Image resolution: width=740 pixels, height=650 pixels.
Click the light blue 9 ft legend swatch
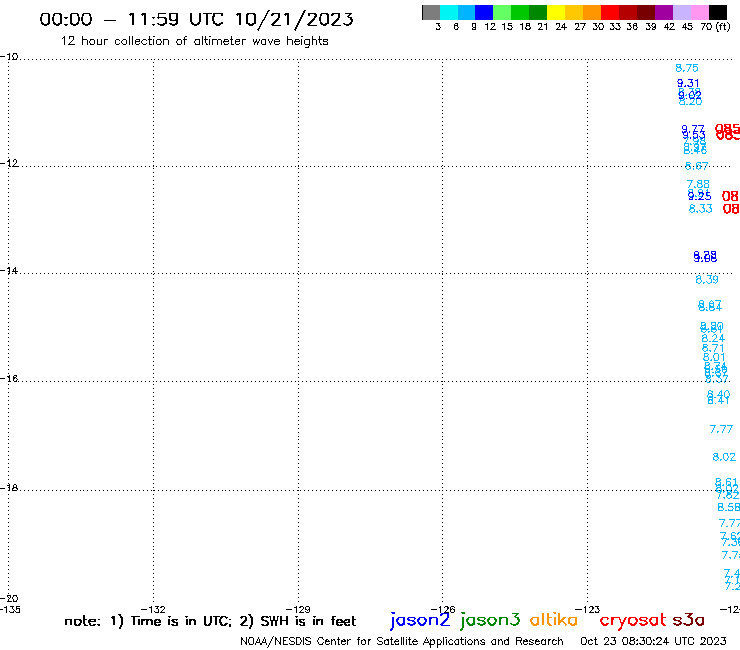(466, 12)
